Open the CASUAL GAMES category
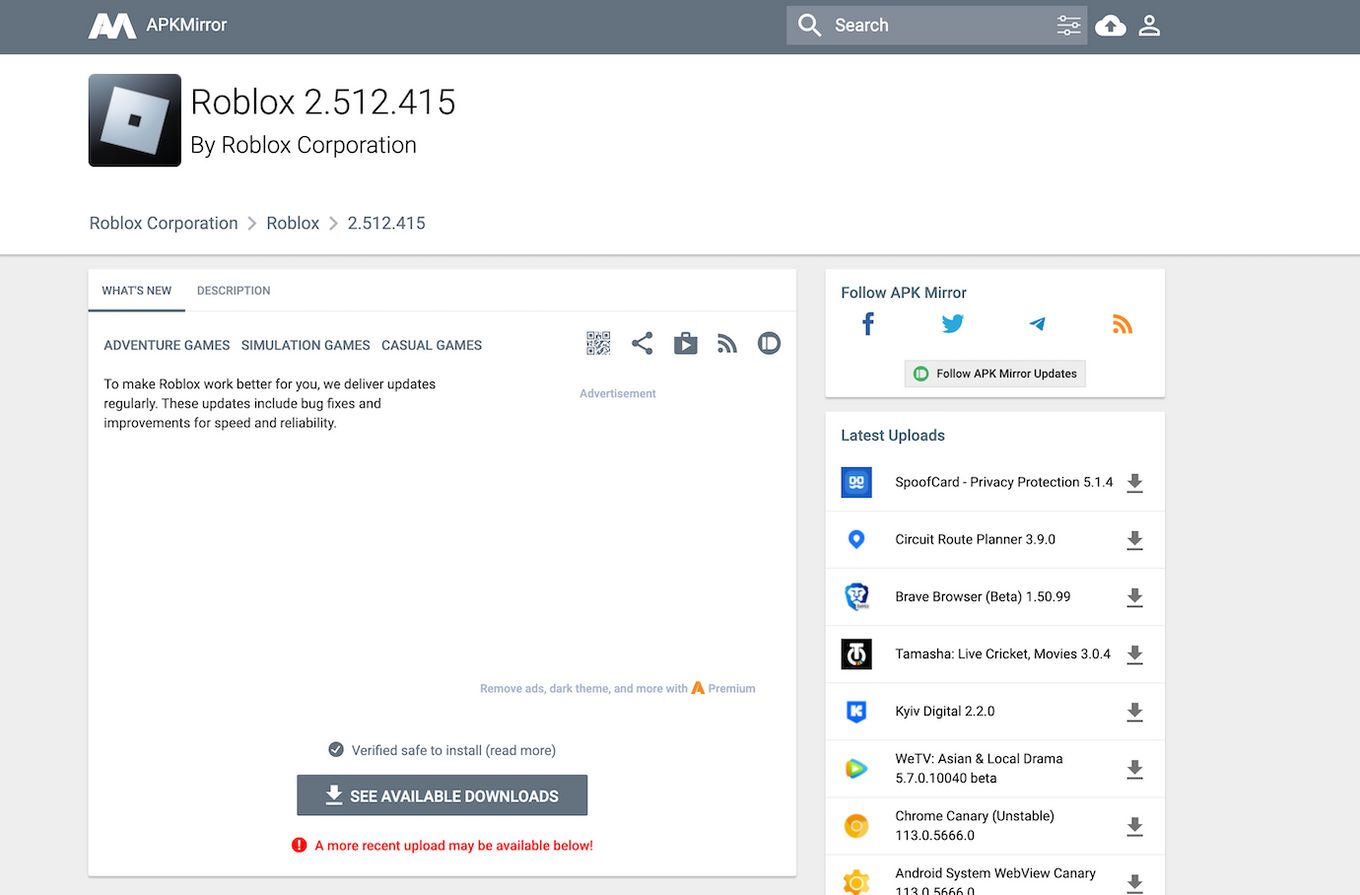 pyautogui.click(x=432, y=345)
